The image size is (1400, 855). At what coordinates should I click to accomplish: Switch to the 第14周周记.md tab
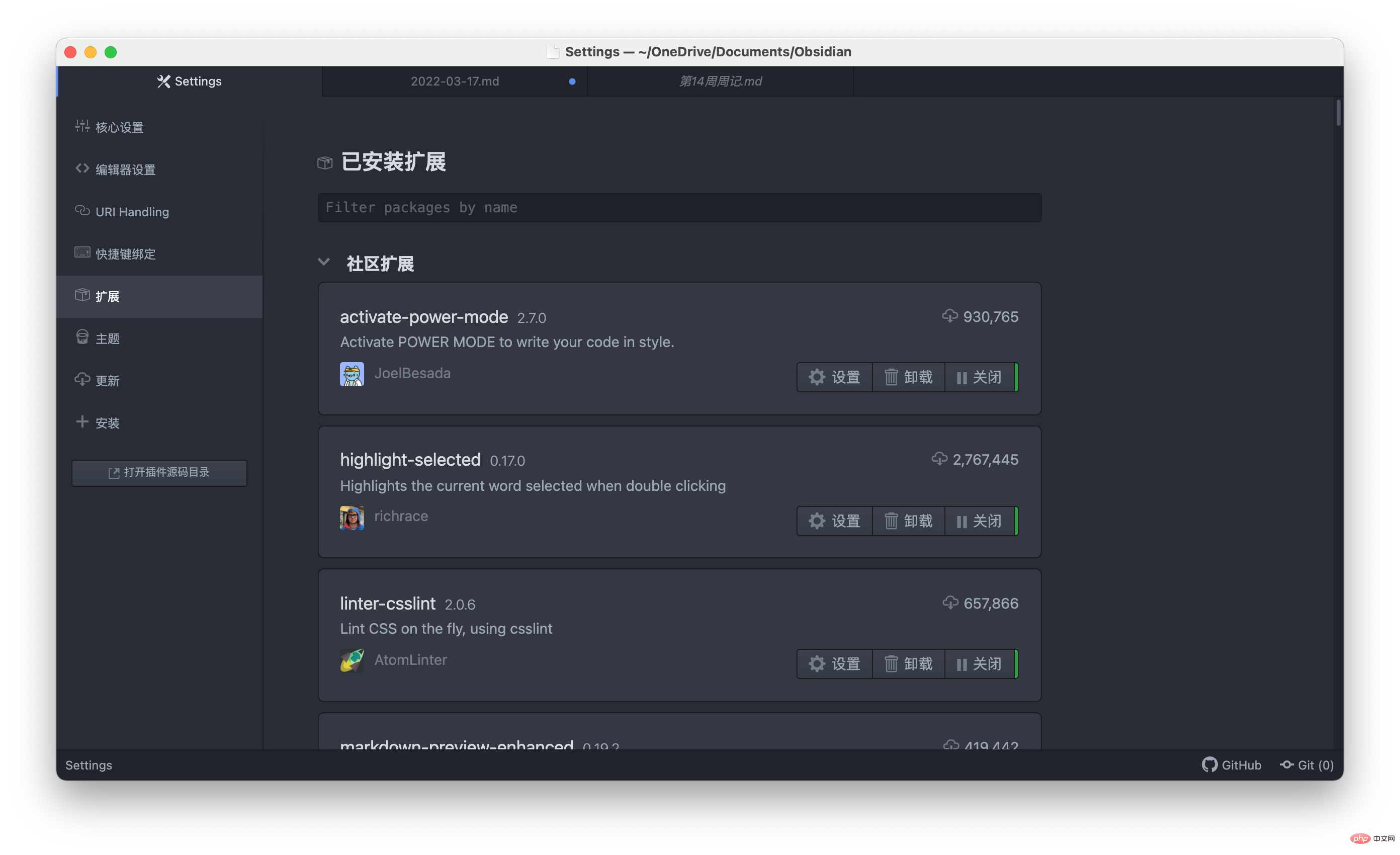click(x=720, y=81)
